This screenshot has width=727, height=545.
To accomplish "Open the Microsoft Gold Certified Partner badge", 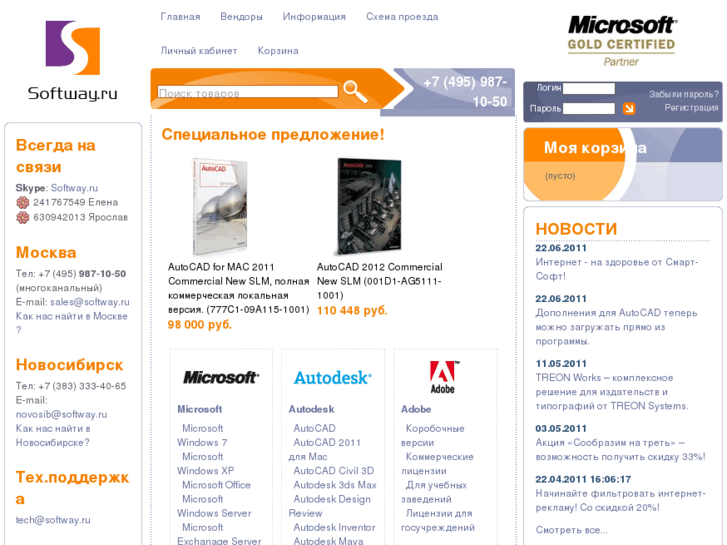I will (x=621, y=41).
